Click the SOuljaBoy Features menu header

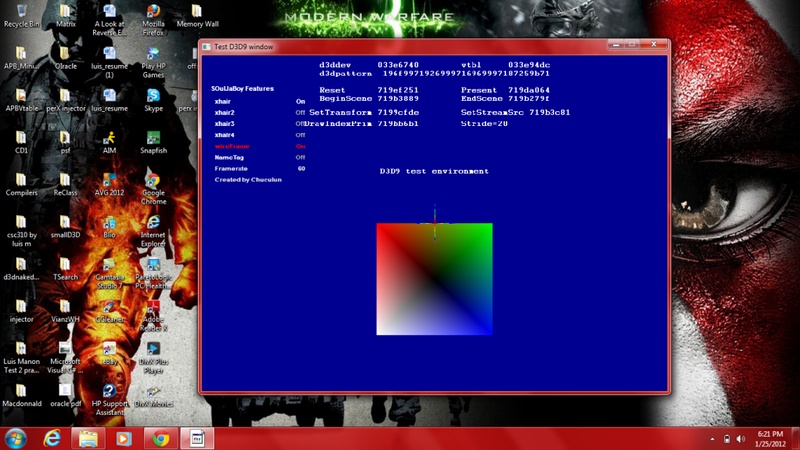(242, 88)
